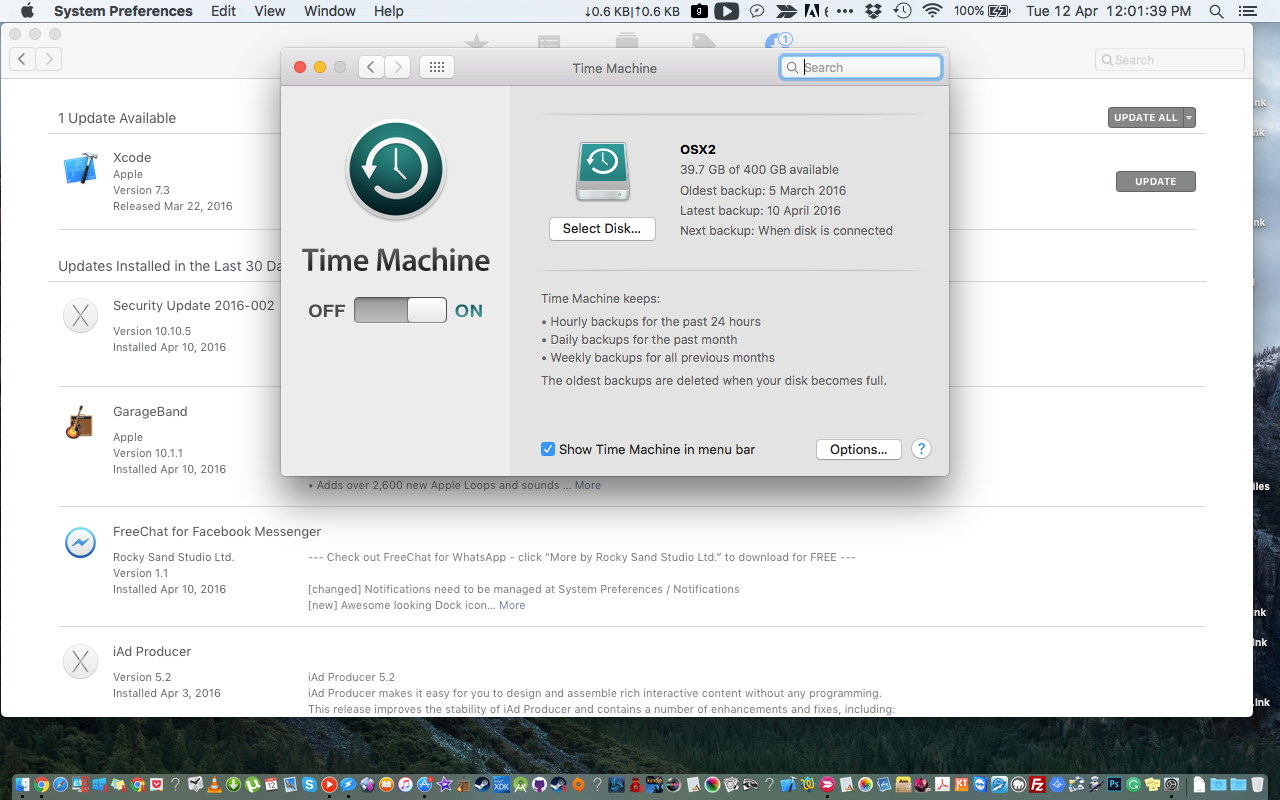Open Spotlight search magnifier
Image resolution: width=1280 pixels, height=800 pixels.
1216,11
